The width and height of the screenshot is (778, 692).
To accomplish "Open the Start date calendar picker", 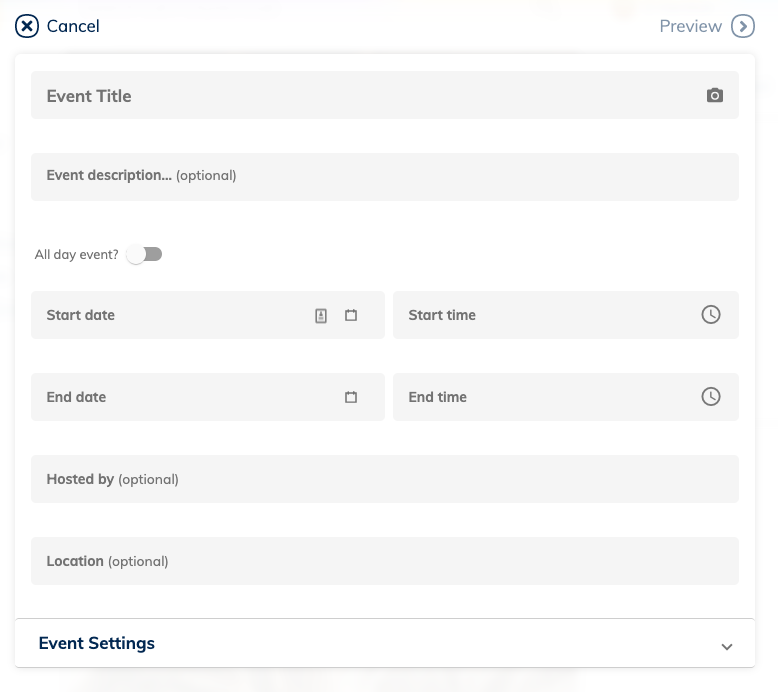I will tap(351, 315).
